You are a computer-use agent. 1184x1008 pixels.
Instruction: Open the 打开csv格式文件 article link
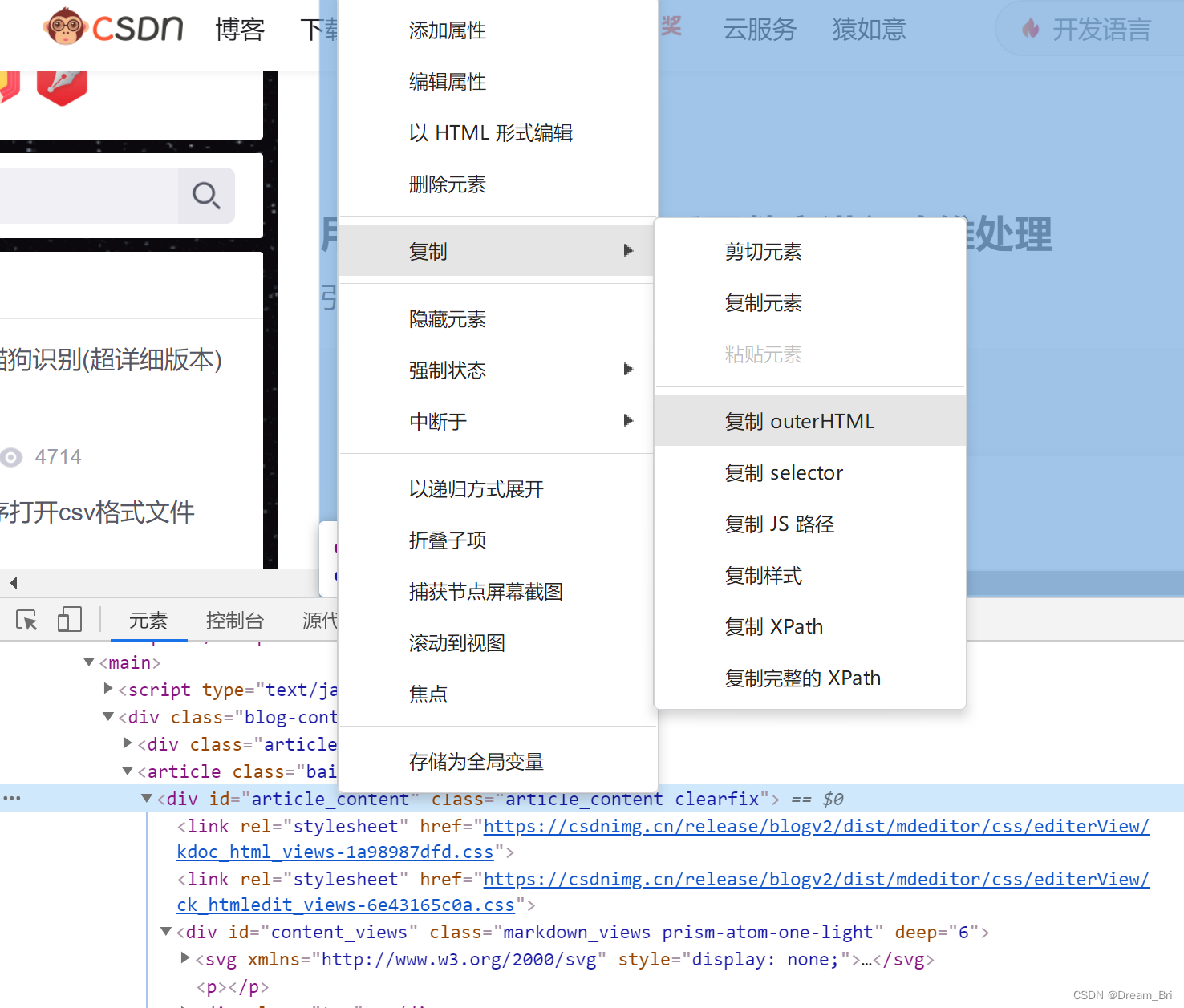[x=97, y=512]
